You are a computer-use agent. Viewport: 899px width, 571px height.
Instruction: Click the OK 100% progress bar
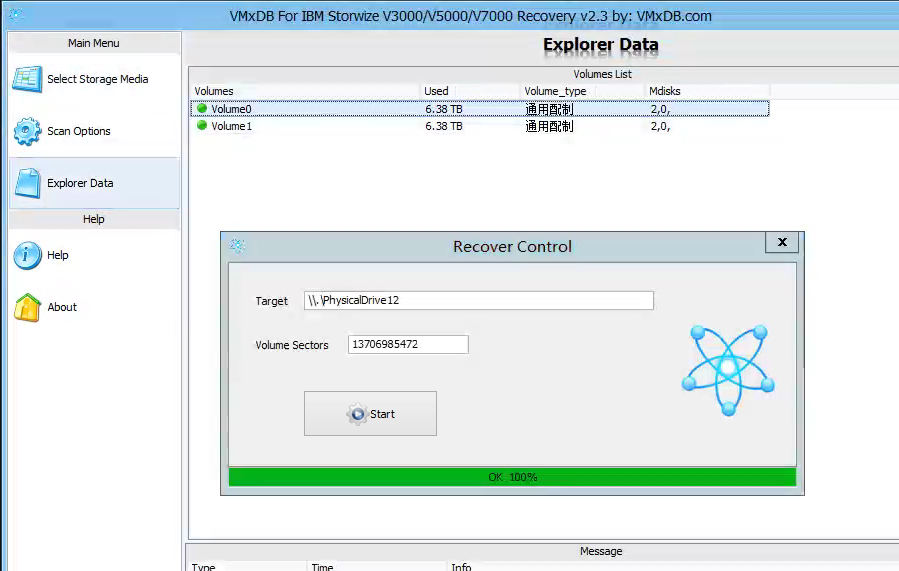[x=513, y=477]
